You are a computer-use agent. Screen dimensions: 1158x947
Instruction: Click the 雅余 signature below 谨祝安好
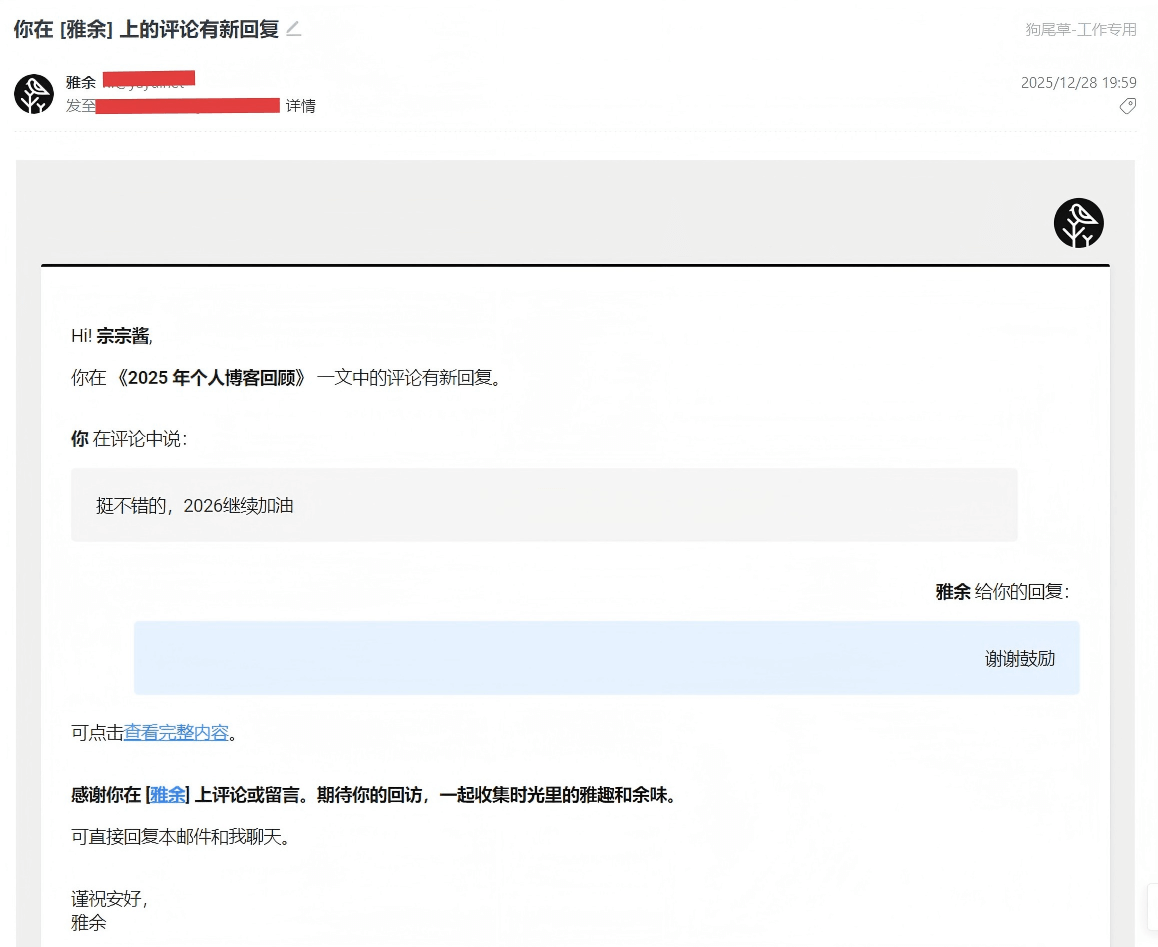coord(89,922)
